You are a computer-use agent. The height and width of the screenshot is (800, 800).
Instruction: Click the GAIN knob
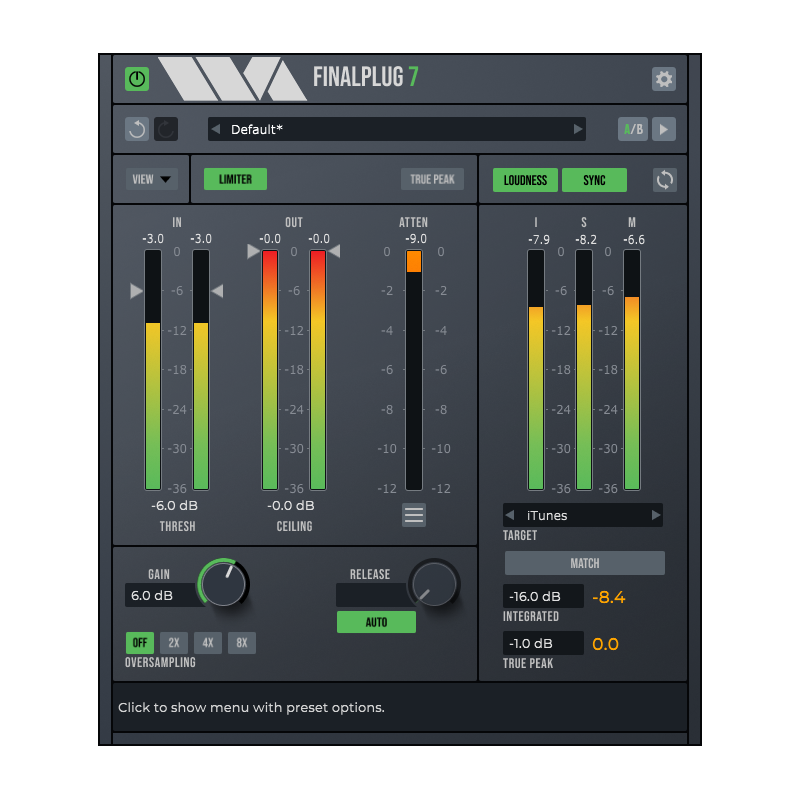point(222,584)
